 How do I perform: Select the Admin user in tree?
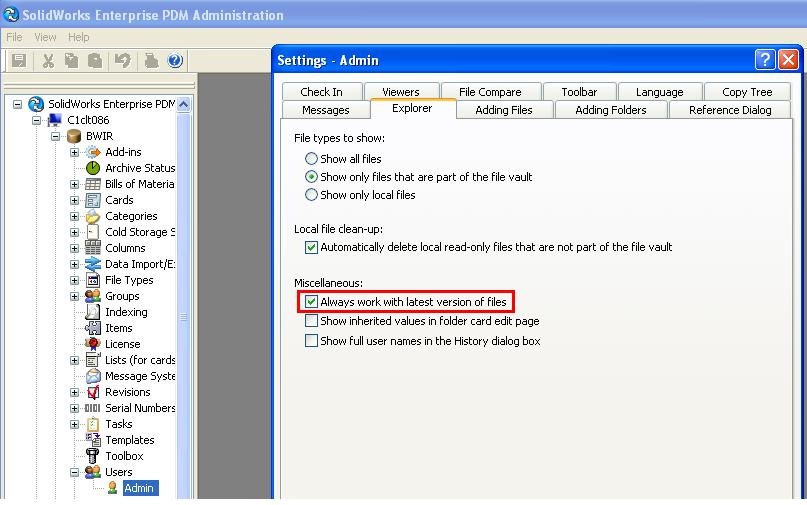tap(139, 488)
